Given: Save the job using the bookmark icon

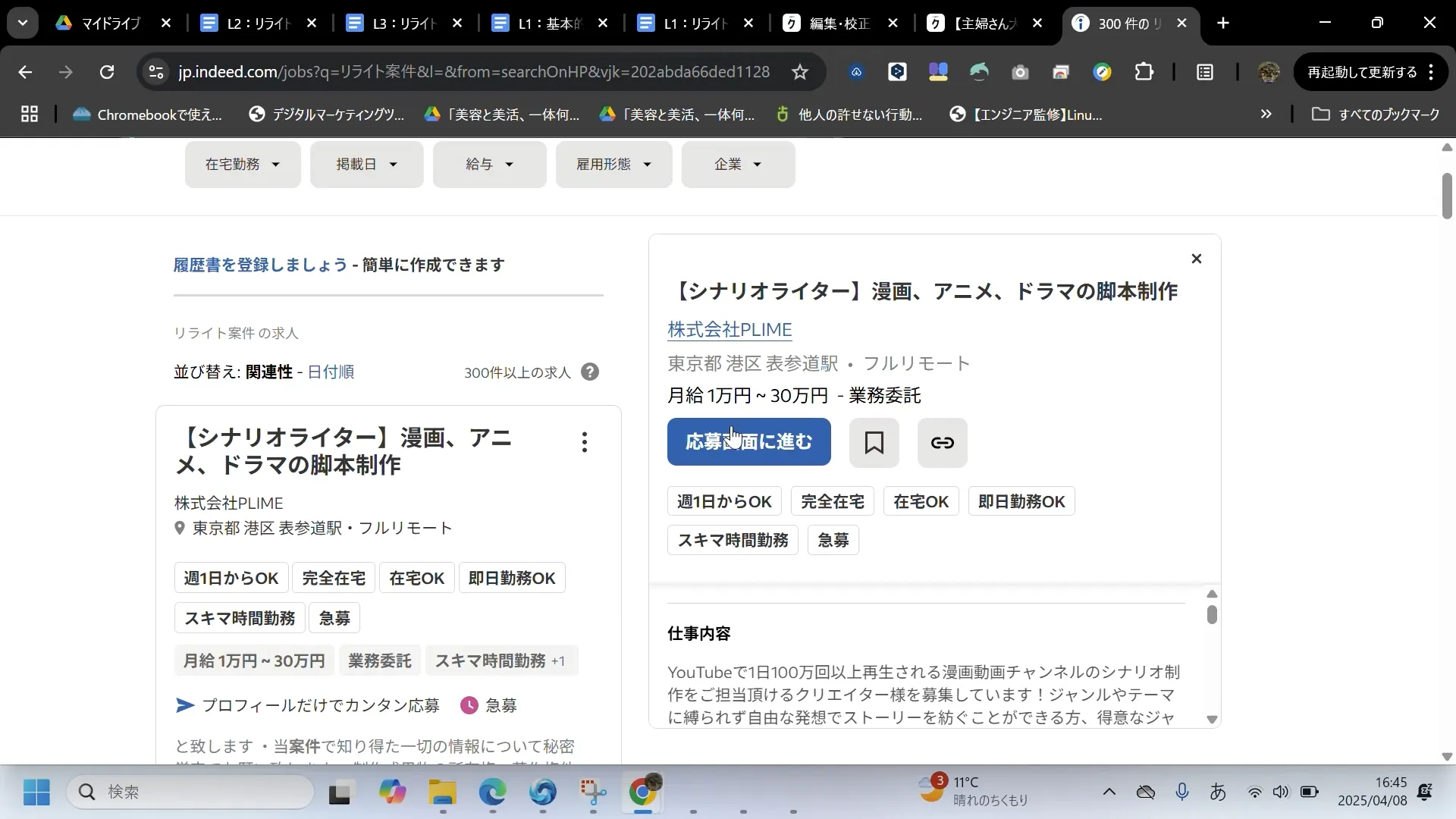Looking at the screenshot, I should point(874,442).
